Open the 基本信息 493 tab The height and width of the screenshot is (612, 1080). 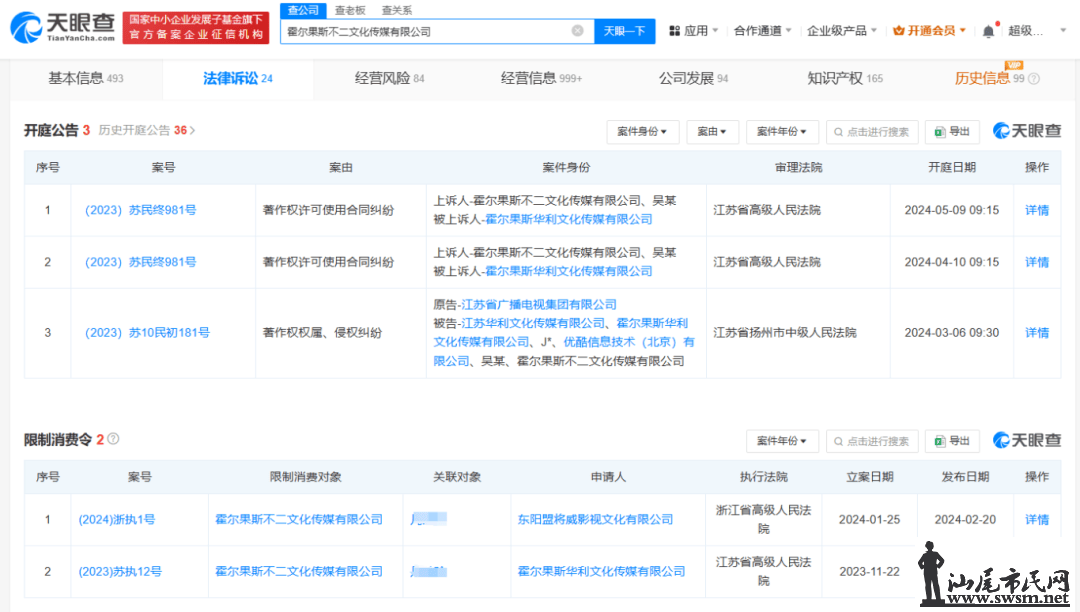click(85, 78)
